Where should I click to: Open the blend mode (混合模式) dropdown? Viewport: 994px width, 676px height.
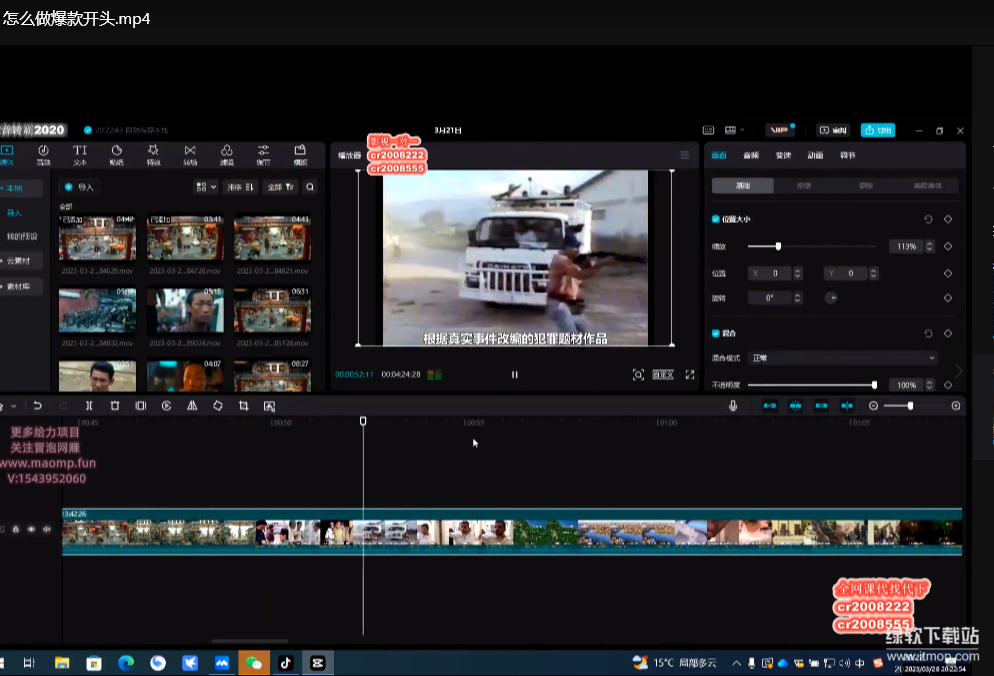[842, 358]
